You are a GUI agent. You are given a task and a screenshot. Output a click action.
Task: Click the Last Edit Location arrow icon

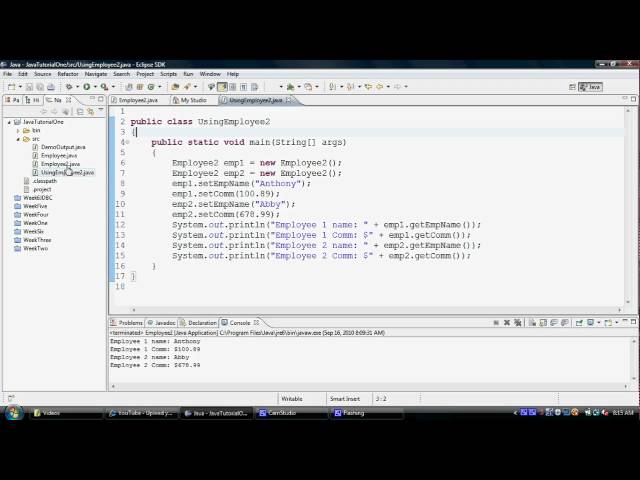tap(368, 87)
